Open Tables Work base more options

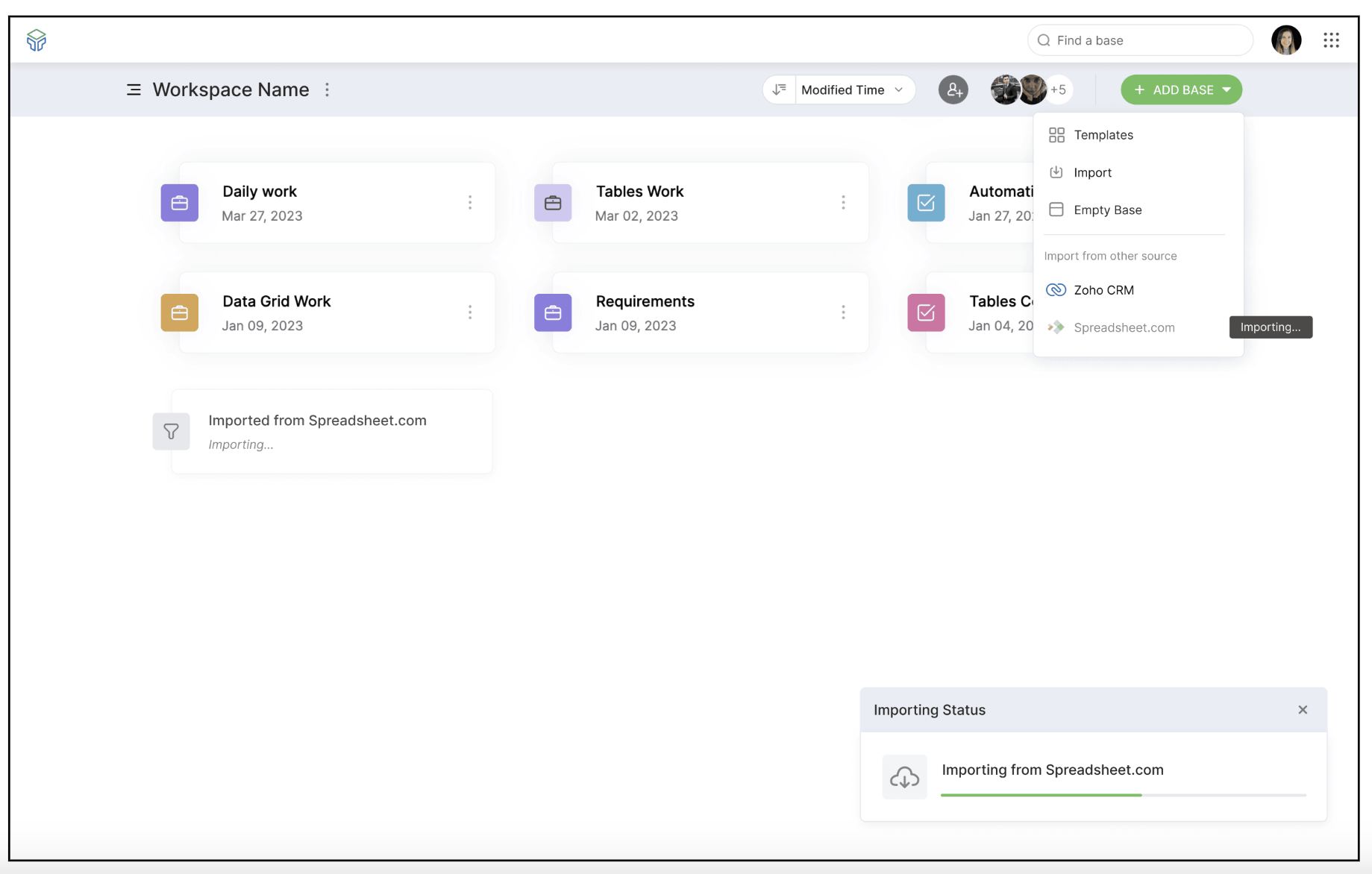pos(843,203)
